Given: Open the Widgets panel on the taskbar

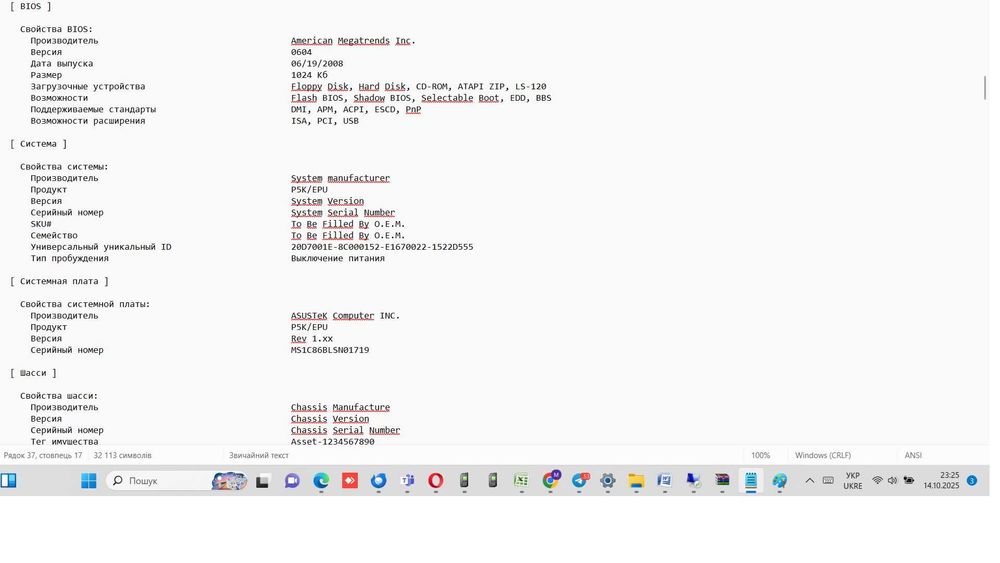Looking at the screenshot, I should point(9,480).
